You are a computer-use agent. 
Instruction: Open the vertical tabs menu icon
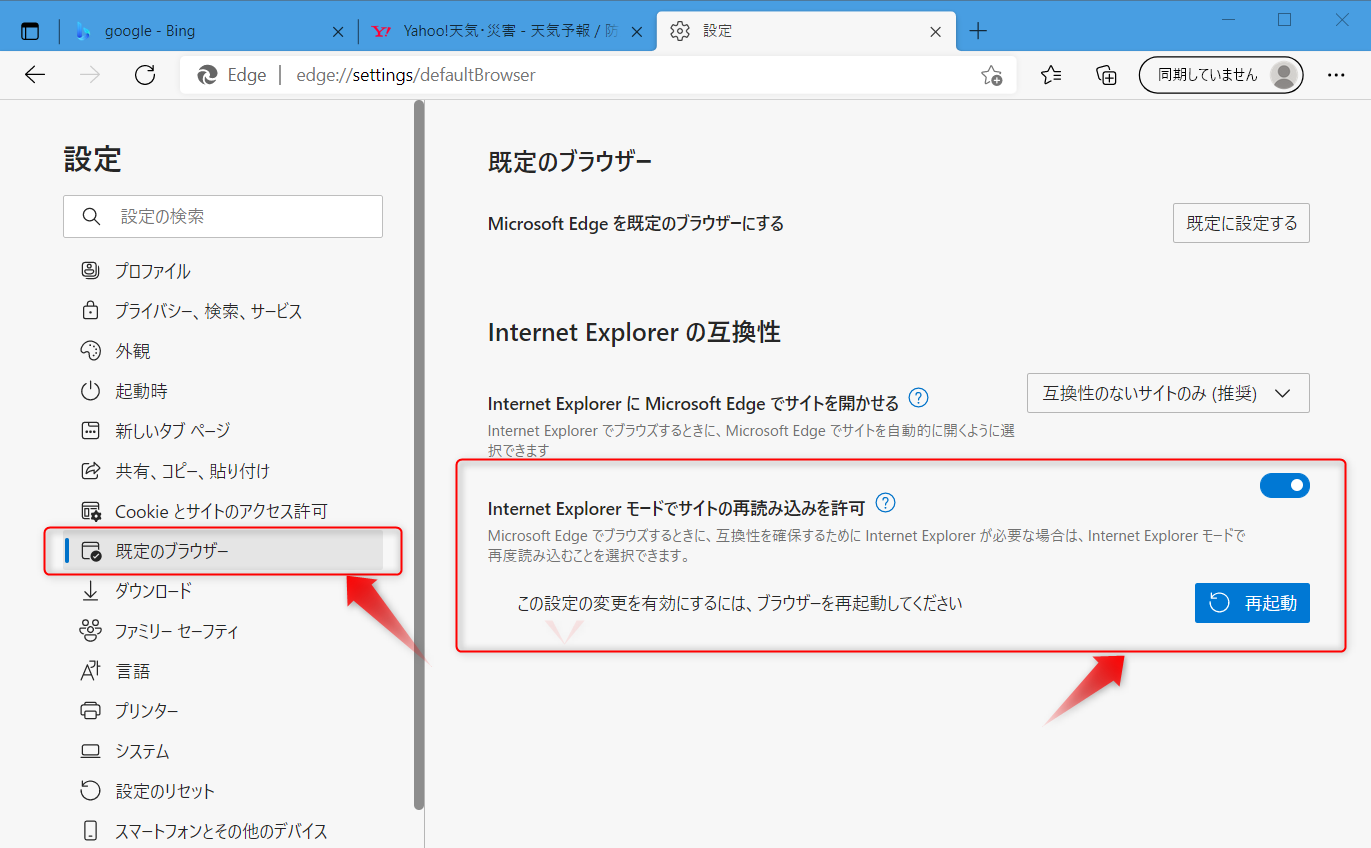click(x=30, y=31)
